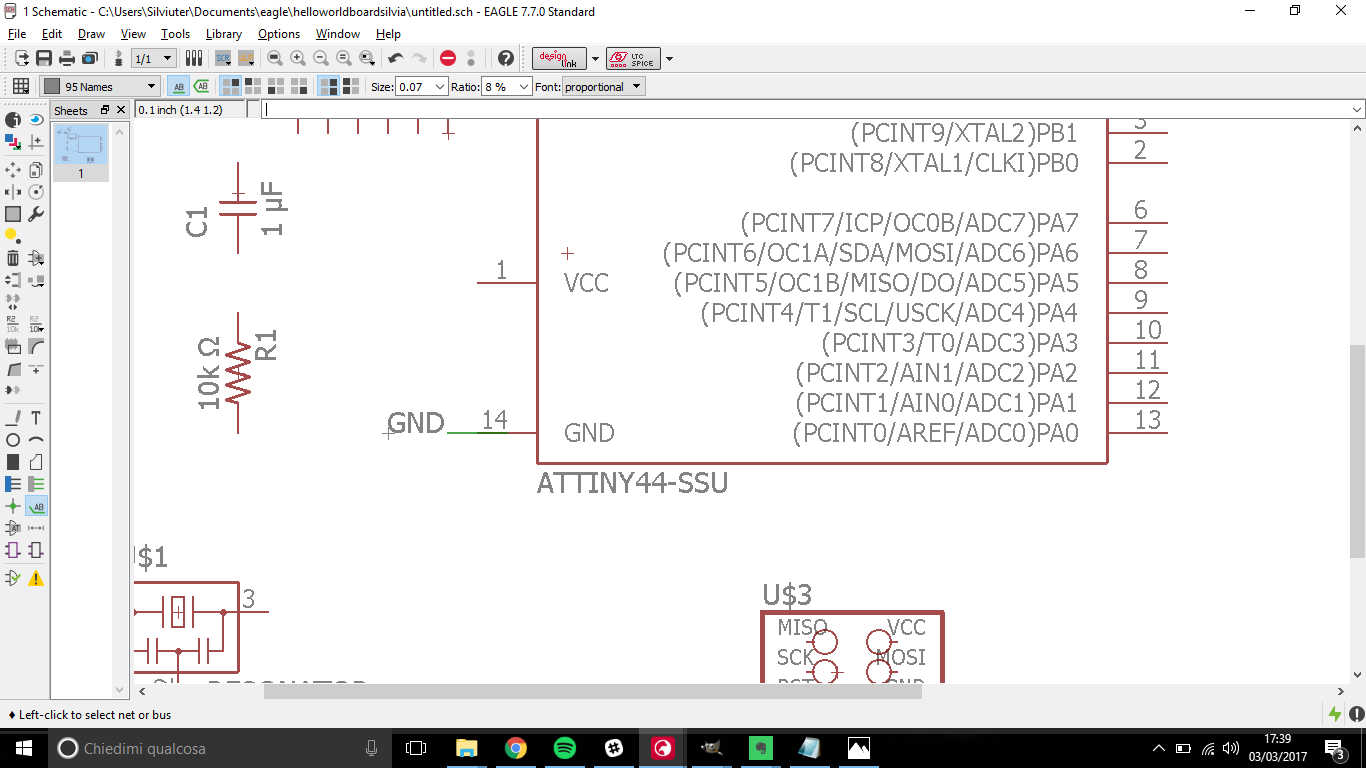
Task: Select the Delete trash can tool
Action: click(x=13, y=259)
